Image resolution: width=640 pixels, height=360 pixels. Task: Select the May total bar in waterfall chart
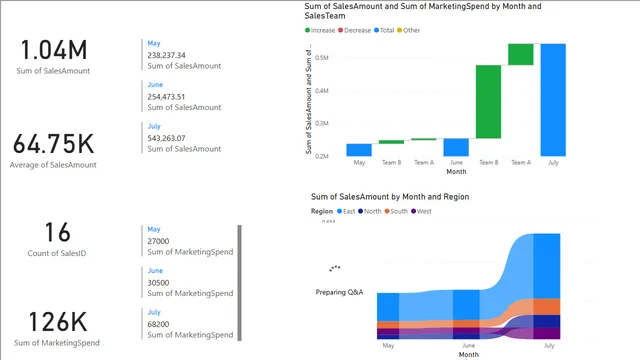(359, 150)
